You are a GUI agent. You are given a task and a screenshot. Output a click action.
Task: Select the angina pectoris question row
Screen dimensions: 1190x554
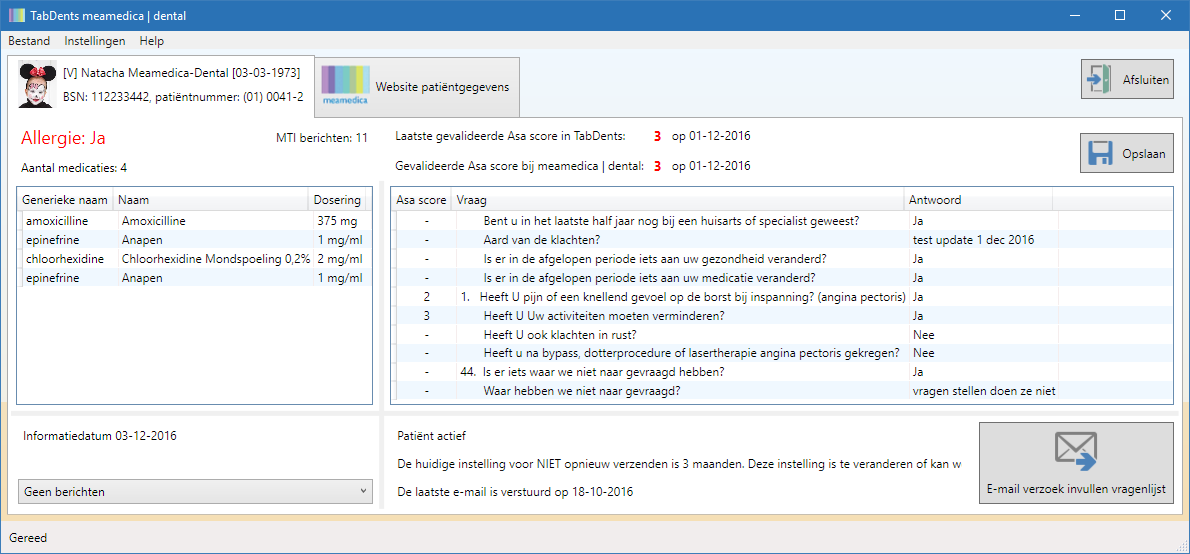pos(782,296)
